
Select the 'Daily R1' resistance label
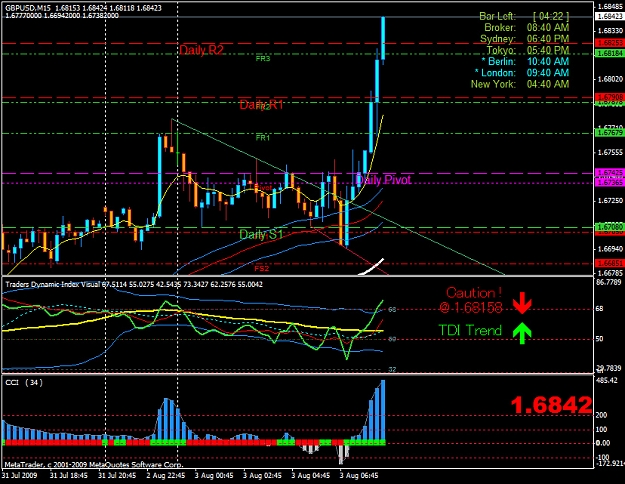(261, 105)
